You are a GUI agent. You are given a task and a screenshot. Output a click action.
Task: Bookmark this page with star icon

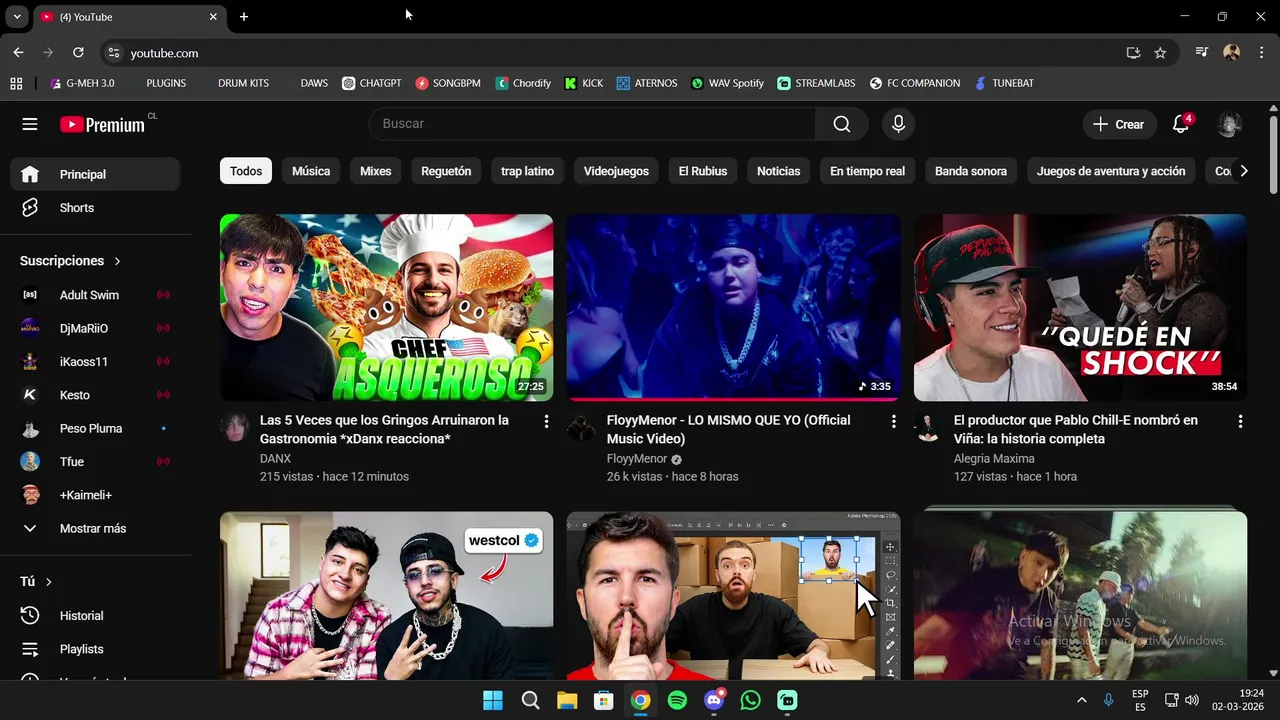coord(1160,53)
